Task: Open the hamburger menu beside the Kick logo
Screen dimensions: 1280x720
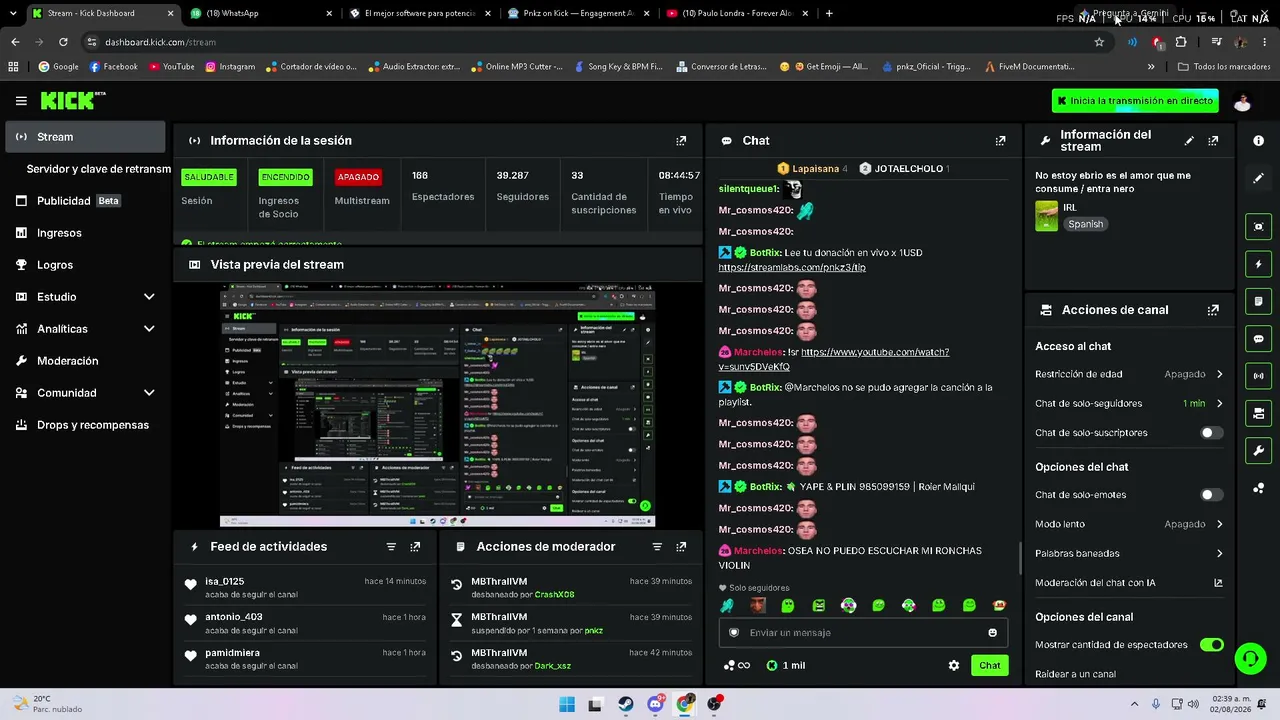Action: click(21, 101)
